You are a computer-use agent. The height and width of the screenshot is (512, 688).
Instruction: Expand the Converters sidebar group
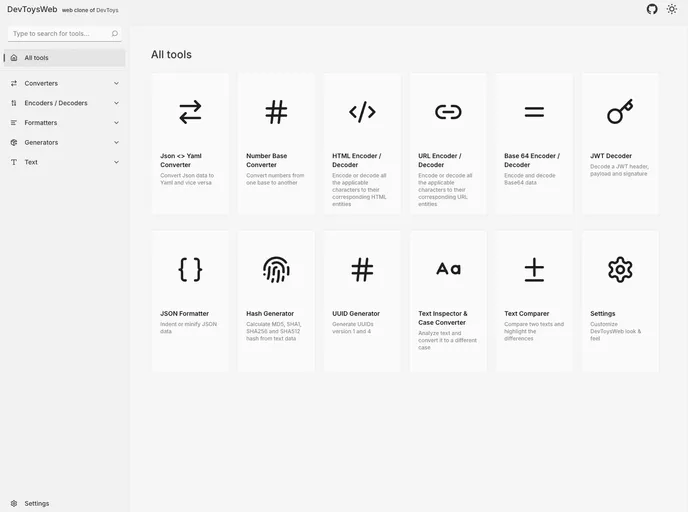coord(64,83)
